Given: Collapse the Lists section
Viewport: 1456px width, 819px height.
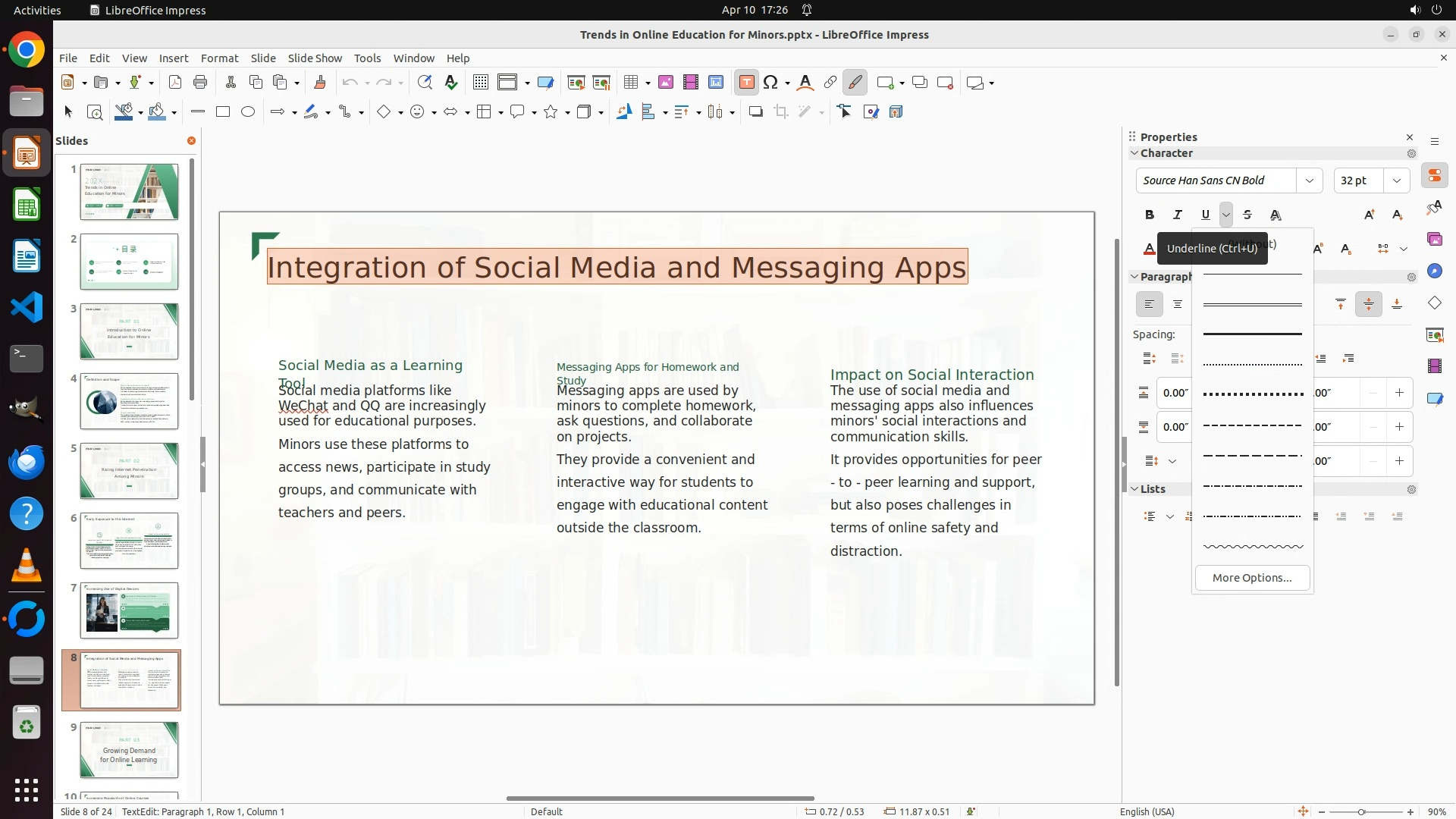Looking at the screenshot, I should (x=1135, y=489).
